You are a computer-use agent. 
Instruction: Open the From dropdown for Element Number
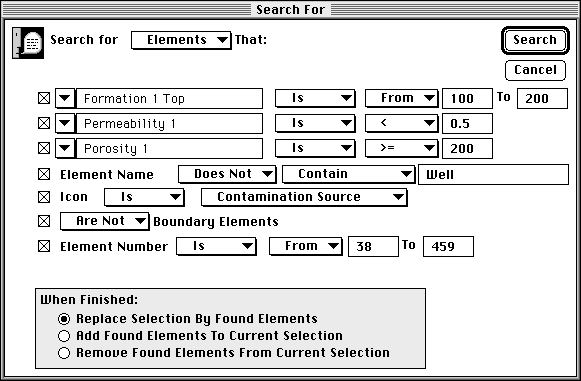(x=306, y=246)
